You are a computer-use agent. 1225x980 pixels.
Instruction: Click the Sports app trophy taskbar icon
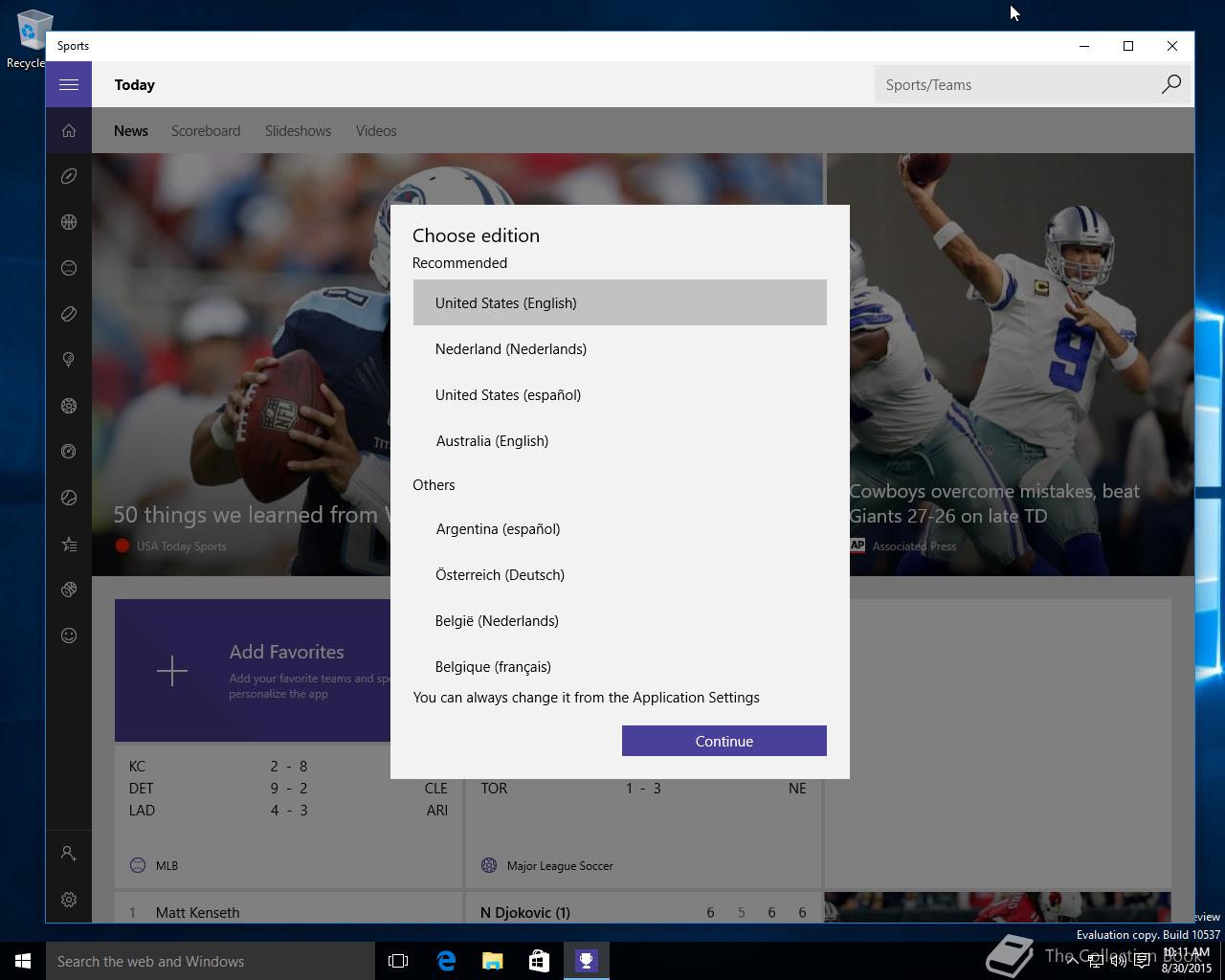coord(586,961)
